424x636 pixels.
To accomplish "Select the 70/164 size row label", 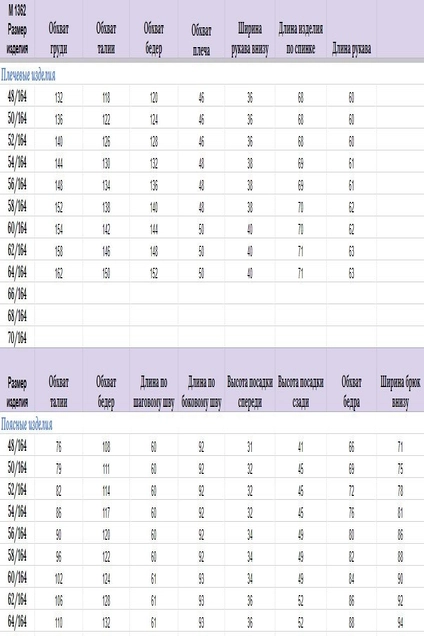I will 17,337.
